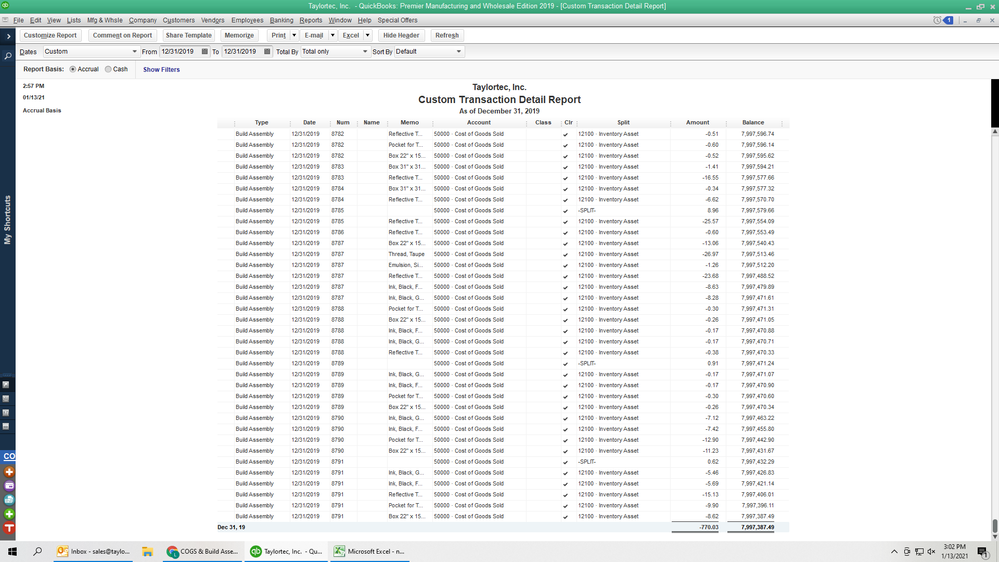Click Comment on Report button
Viewport: 999px width, 562px height.
click(x=122, y=36)
